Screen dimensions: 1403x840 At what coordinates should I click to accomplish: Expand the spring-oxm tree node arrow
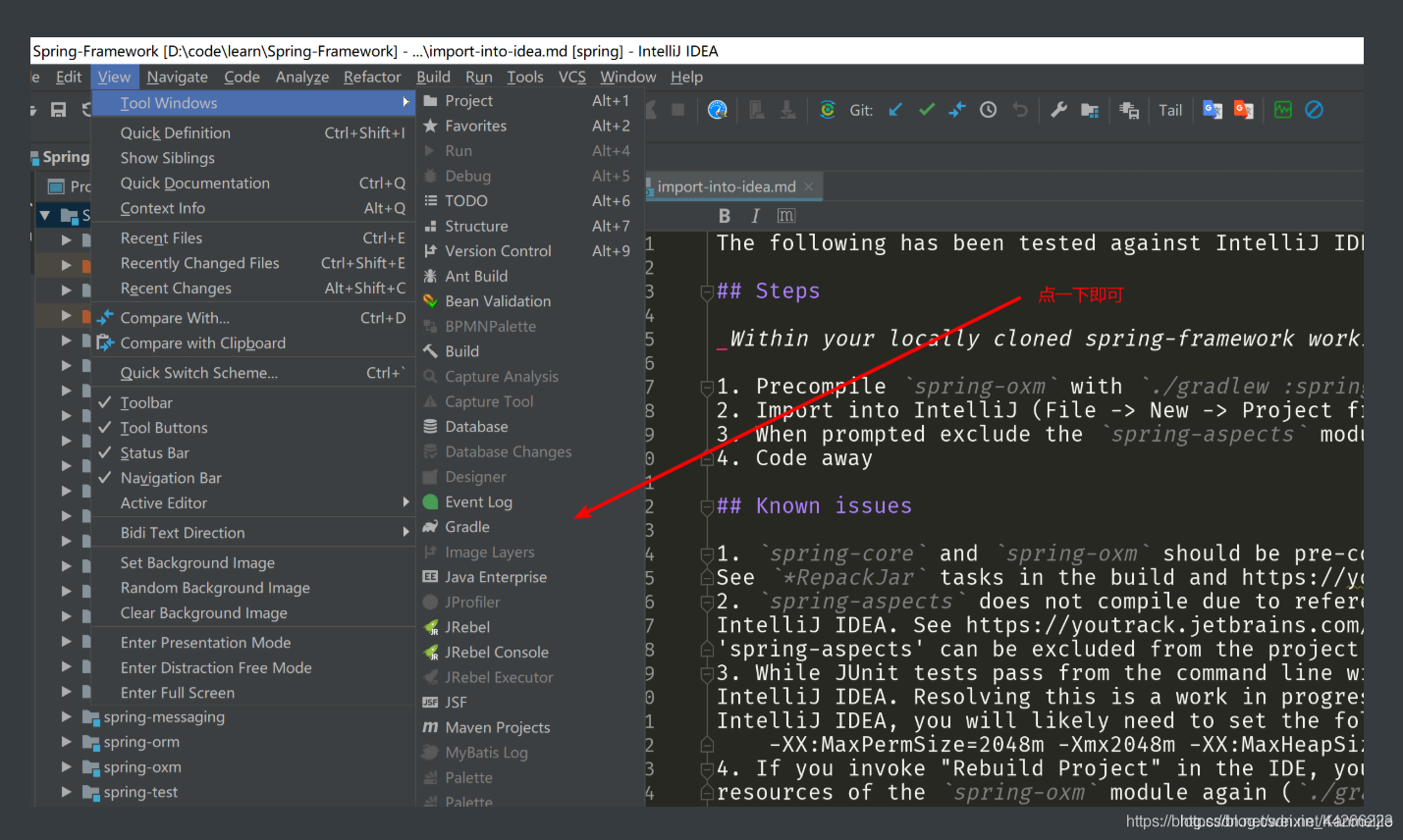coord(66,767)
